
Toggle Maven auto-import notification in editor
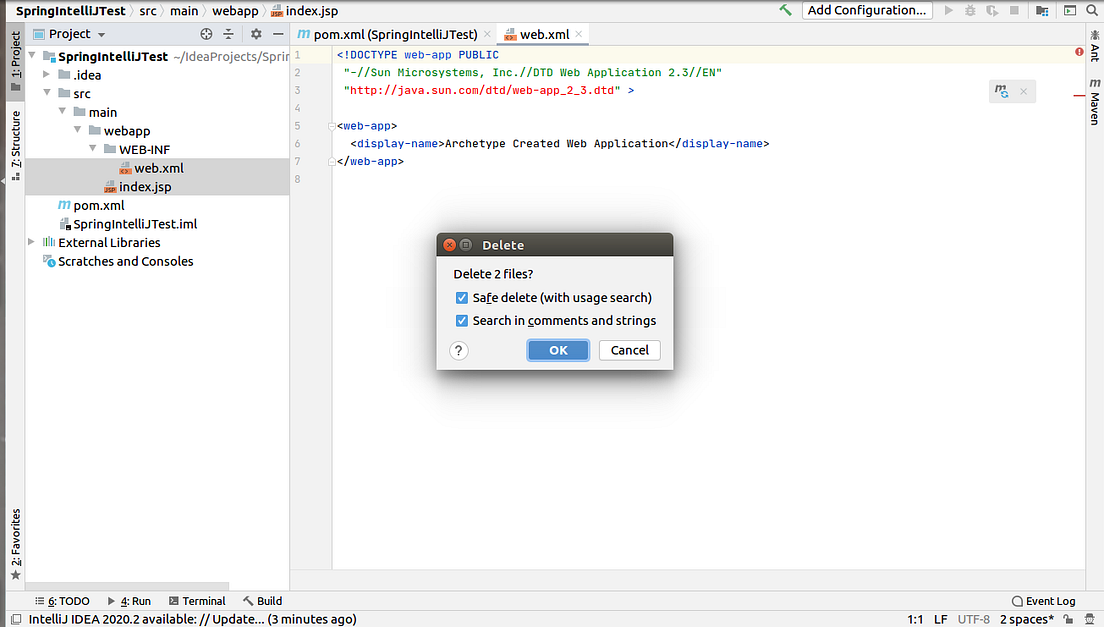pos(1002,90)
